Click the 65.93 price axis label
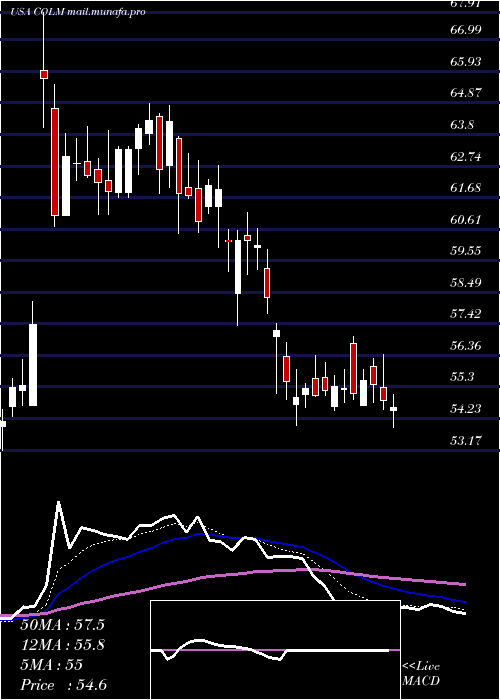Viewport: 500px width, 700px height. [x=466, y=62]
